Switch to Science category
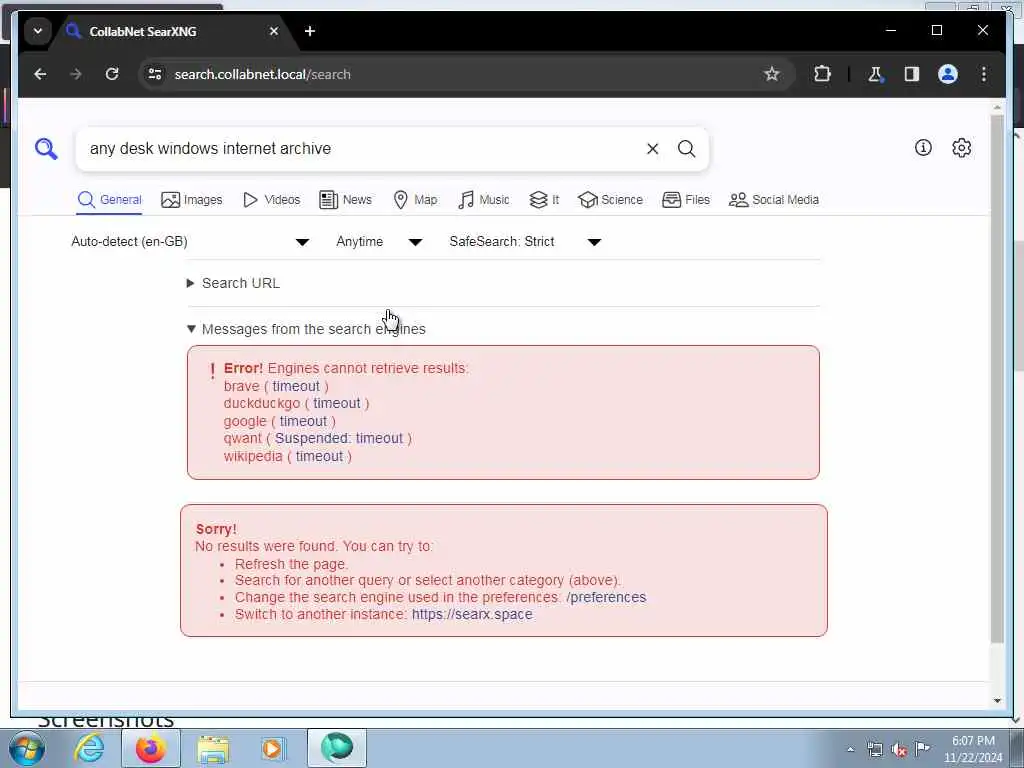1024x768 pixels. (x=611, y=200)
